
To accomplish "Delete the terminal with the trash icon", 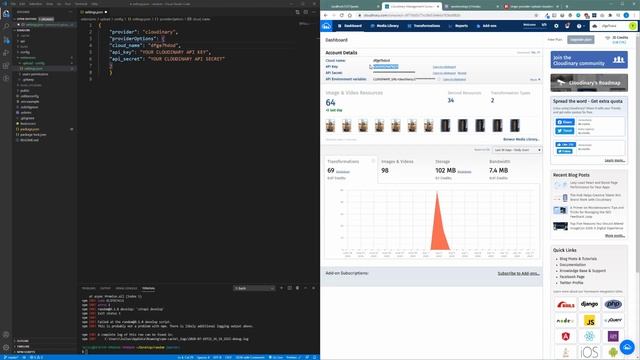I will [297, 288].
